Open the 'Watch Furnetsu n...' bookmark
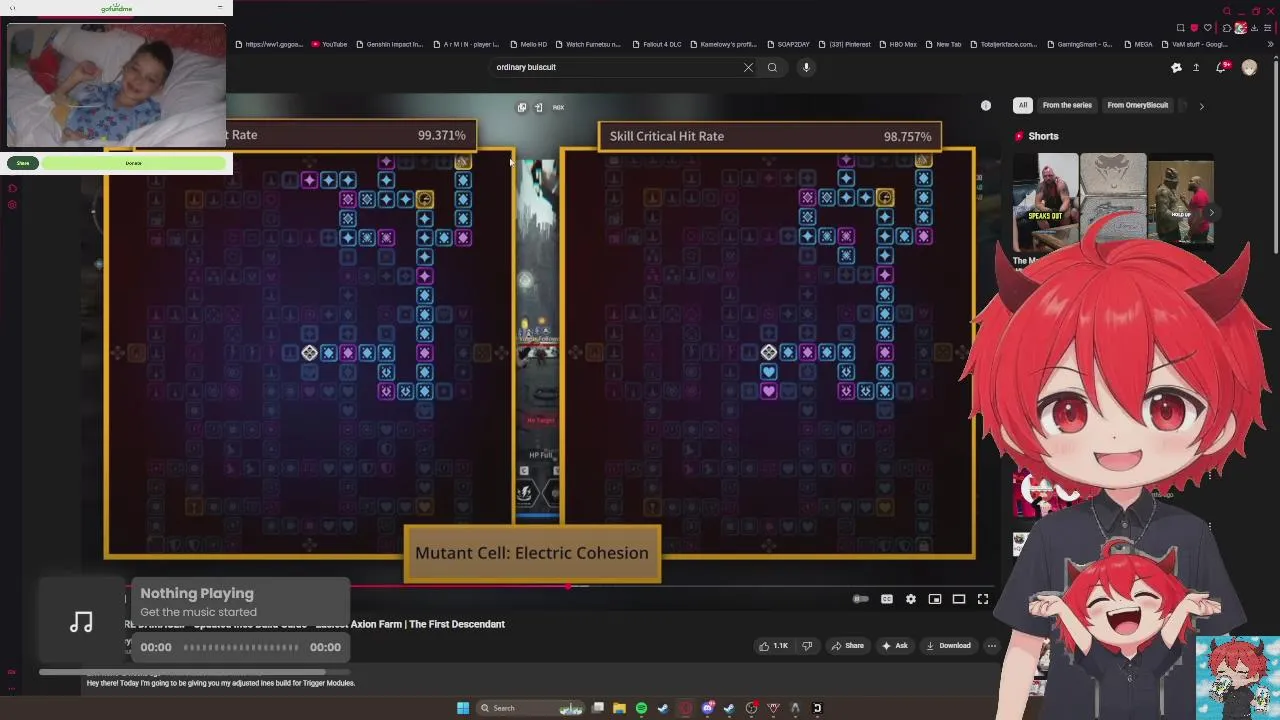 (590, 44)
